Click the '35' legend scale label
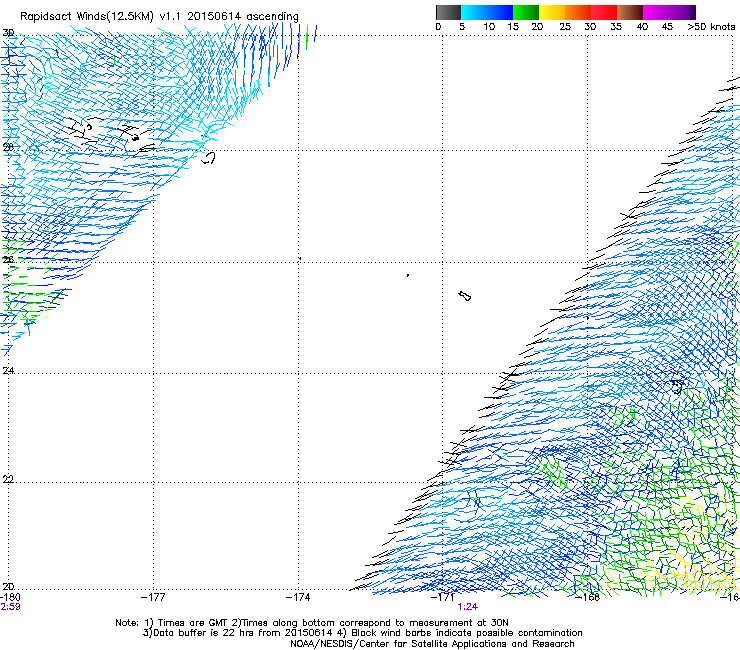This screenshot has width=740, height=650. 616,27
